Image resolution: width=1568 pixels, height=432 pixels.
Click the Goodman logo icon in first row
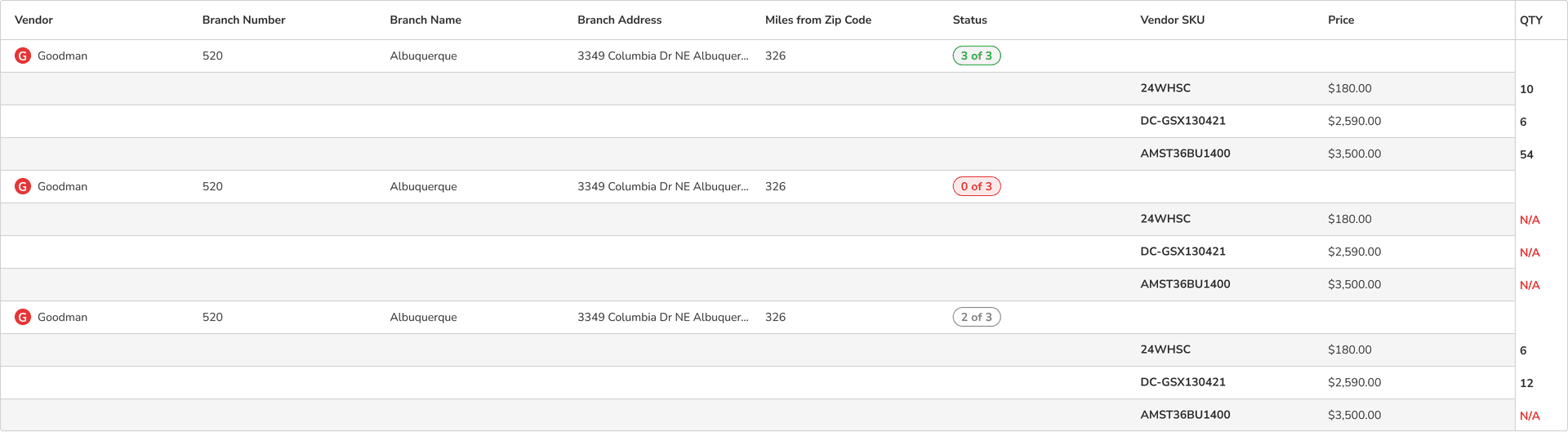[x=23, y=56]
